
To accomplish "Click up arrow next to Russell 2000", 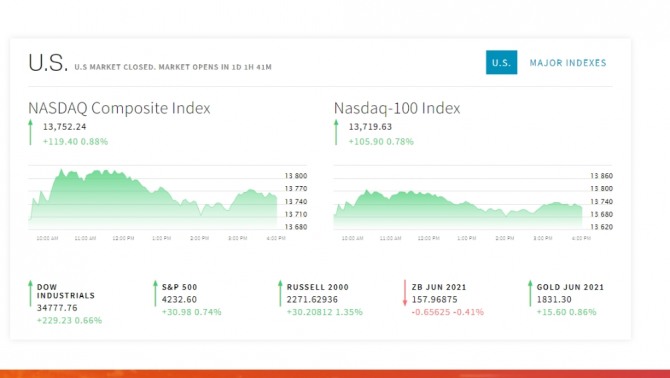I will coord(280,293).
